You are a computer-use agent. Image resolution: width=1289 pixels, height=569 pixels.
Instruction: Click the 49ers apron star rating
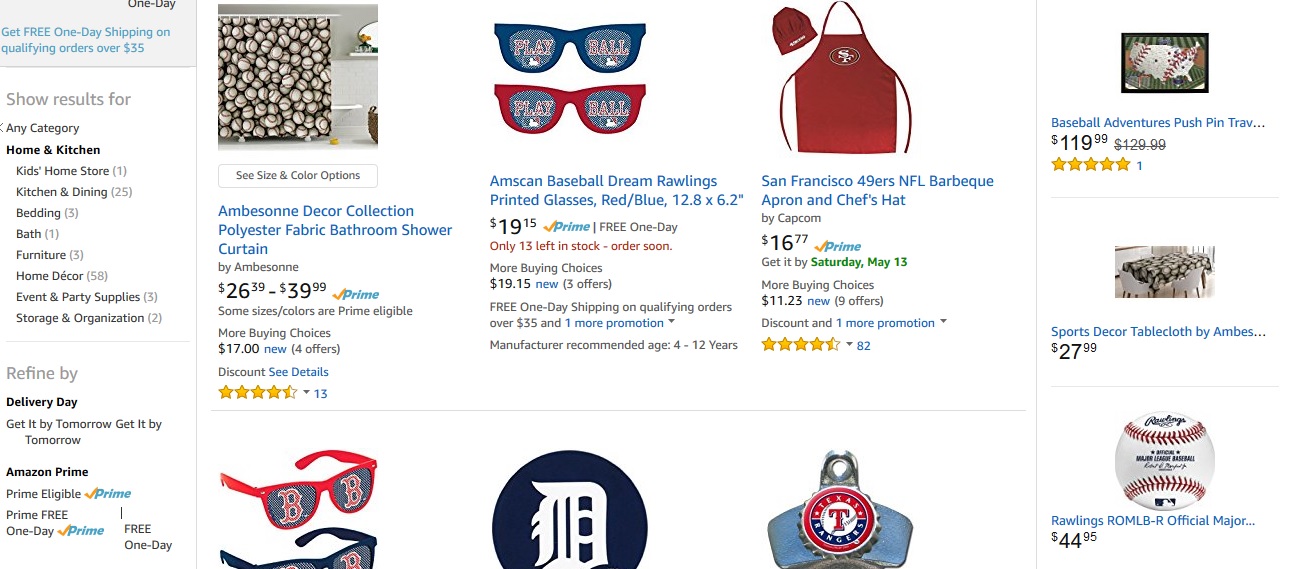click(800, 345)
